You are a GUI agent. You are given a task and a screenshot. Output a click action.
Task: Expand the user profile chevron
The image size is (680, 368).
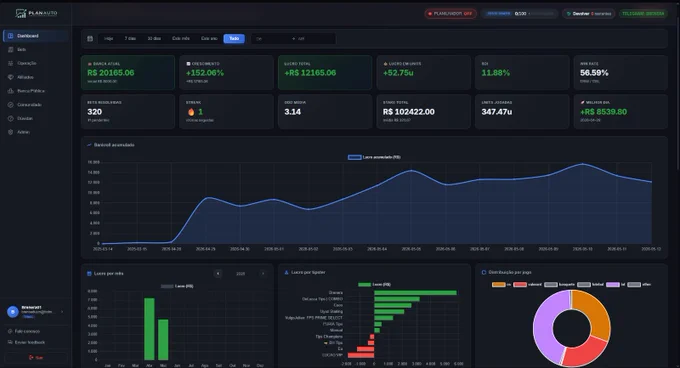coord(62,312)
